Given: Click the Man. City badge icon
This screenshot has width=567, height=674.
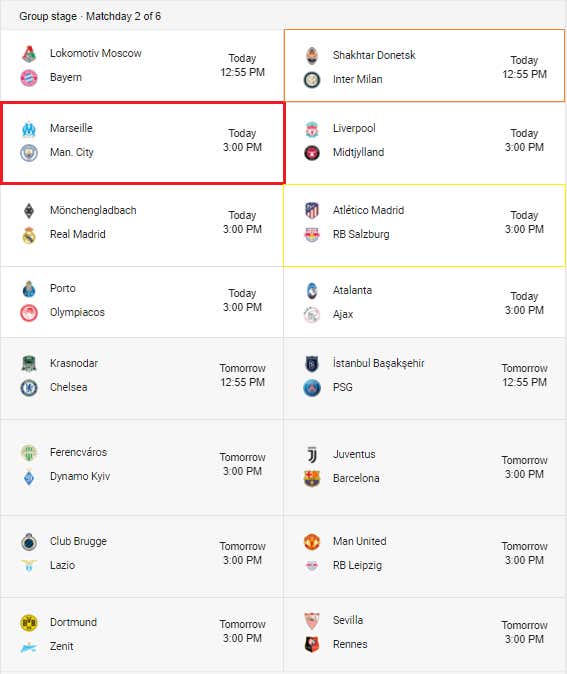Looking at the screenshot, I should pyautogui.click(x=29, y=153).
